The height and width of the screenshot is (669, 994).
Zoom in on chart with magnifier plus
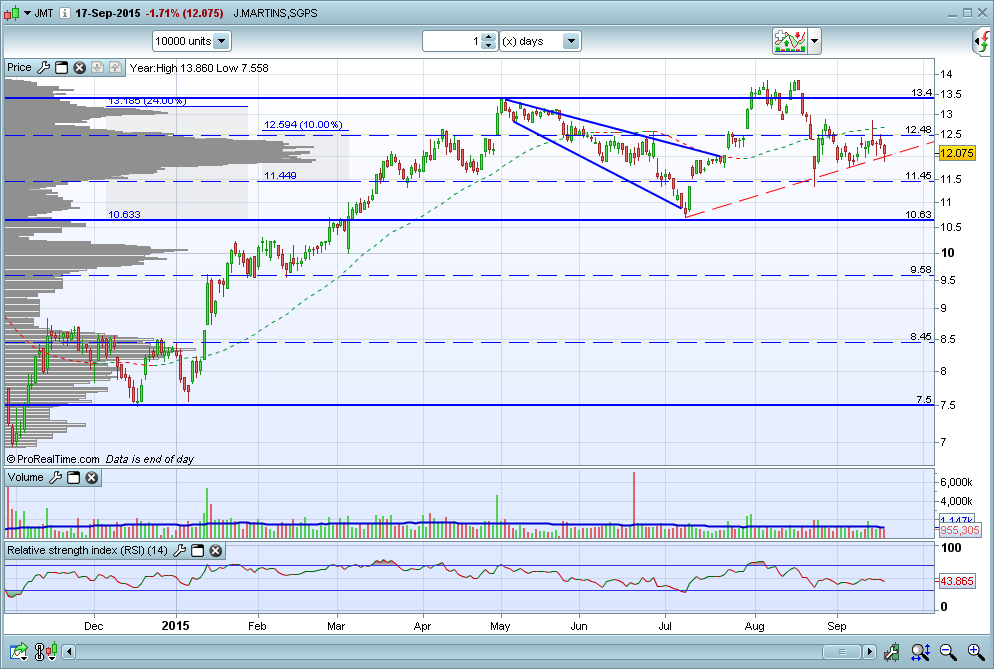tap(975, 651)
